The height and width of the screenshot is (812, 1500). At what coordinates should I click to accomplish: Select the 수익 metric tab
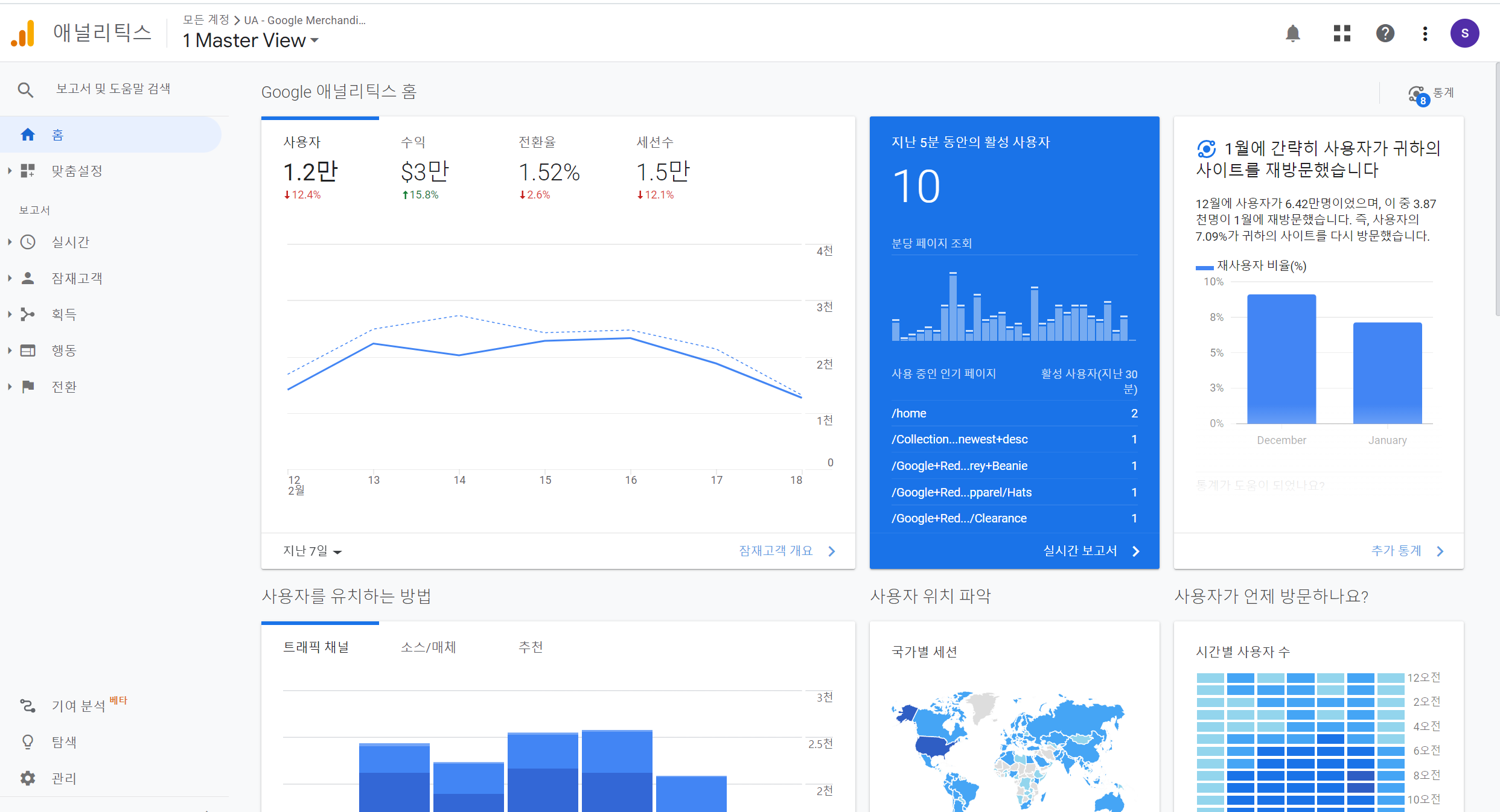tap(424, 168)
